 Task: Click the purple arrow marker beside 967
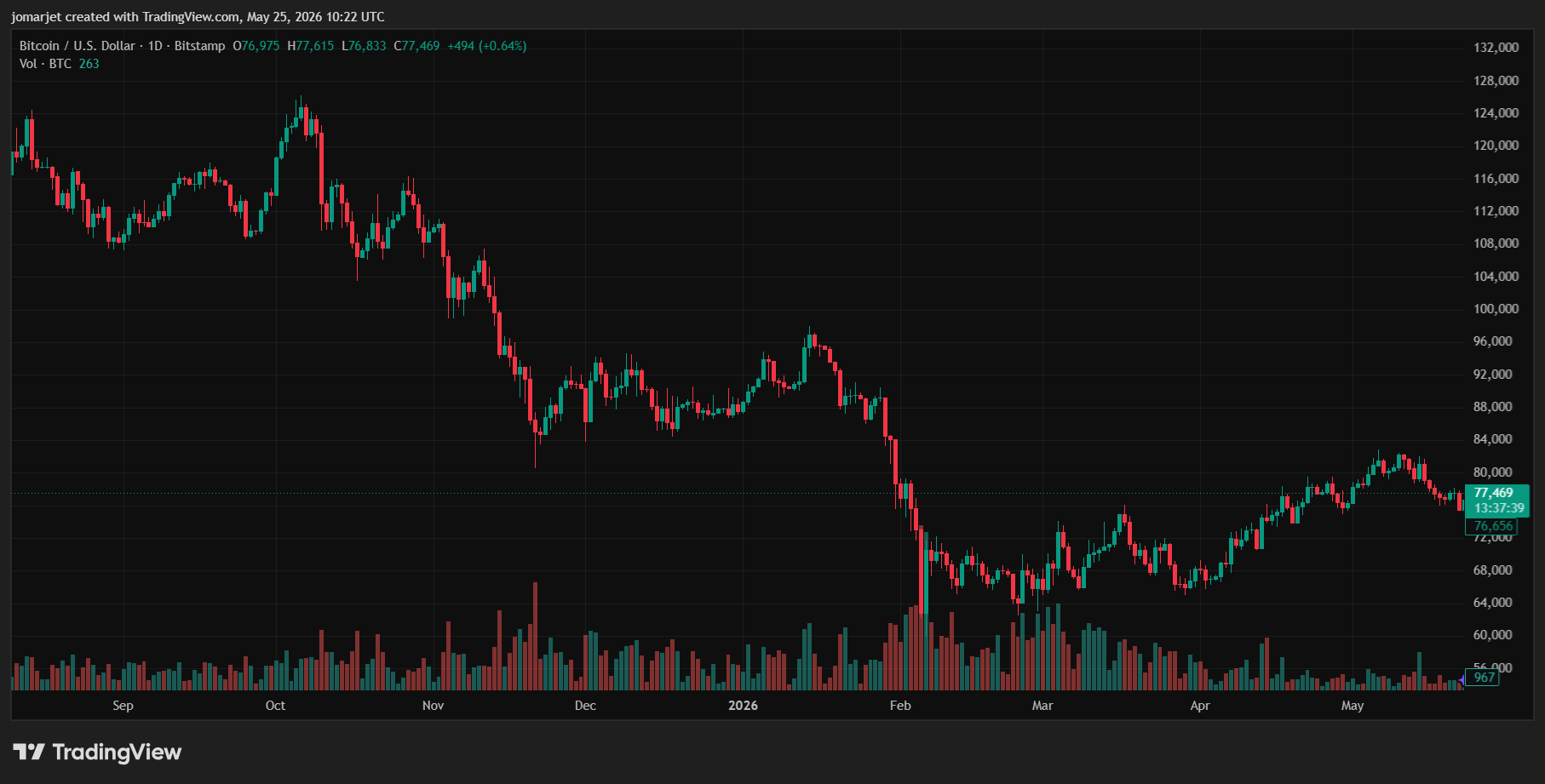tap(1462, 678)
